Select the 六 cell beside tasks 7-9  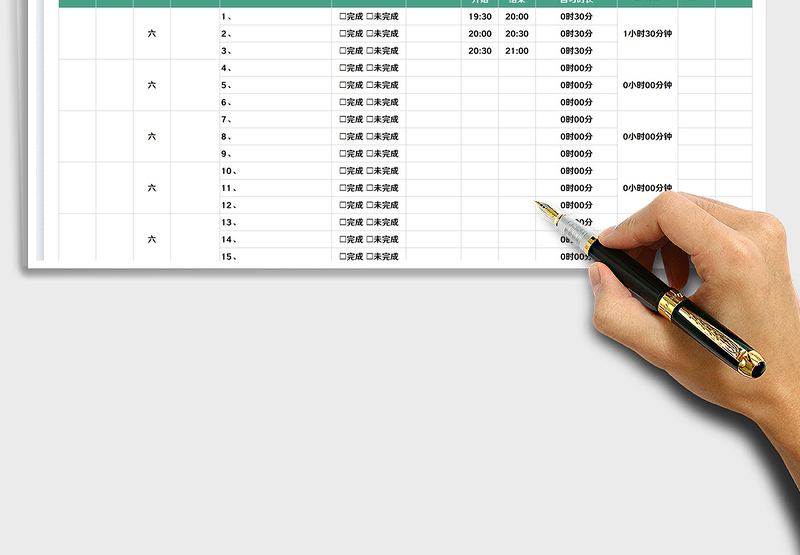pos(152,137)
